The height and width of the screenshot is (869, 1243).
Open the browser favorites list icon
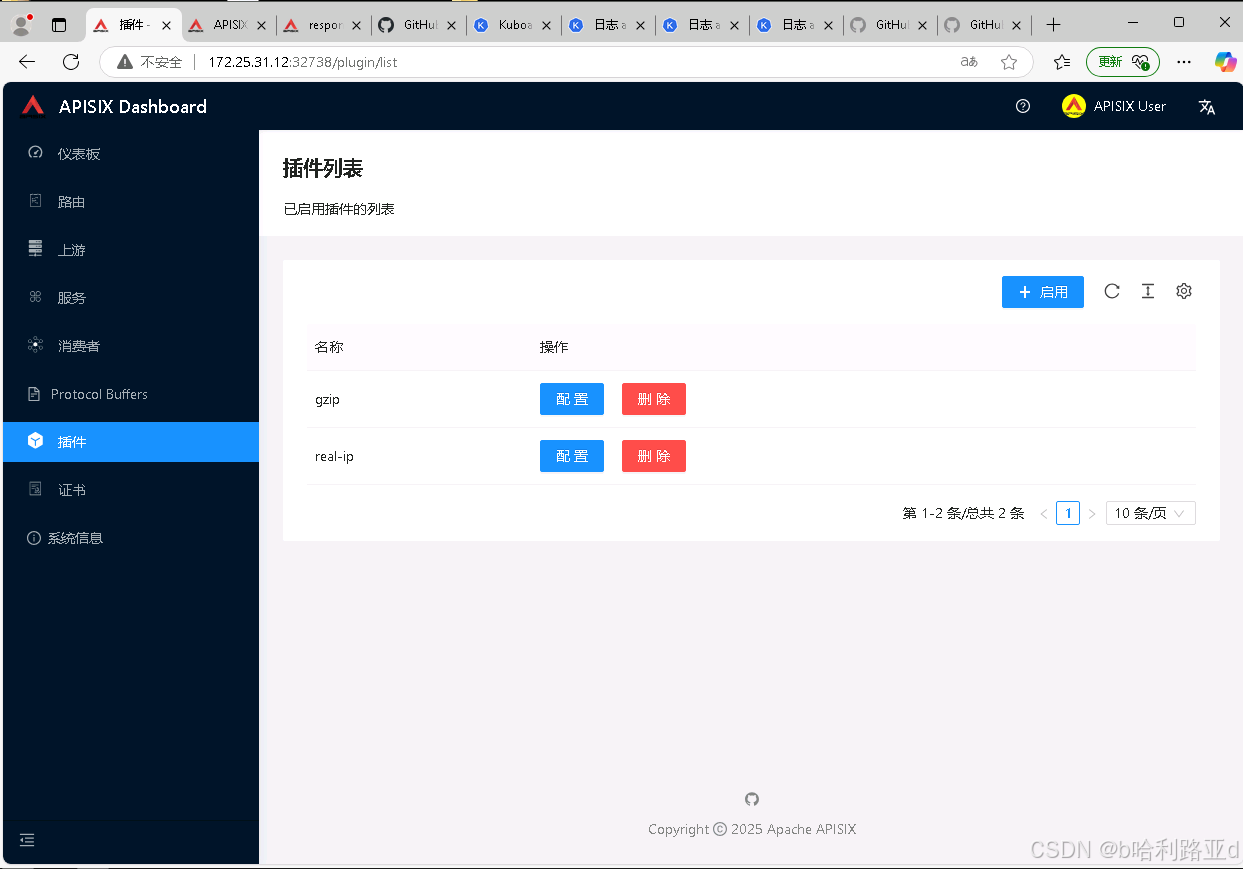(1062, 62)
